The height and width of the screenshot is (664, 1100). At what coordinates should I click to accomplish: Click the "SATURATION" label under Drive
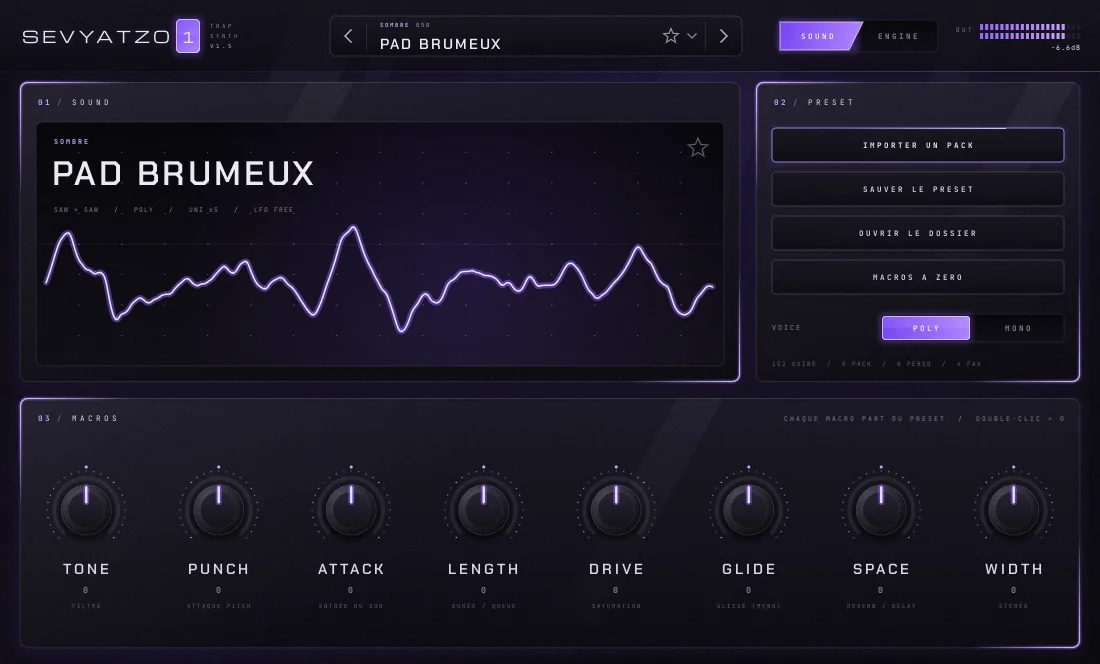click(616, 606)
